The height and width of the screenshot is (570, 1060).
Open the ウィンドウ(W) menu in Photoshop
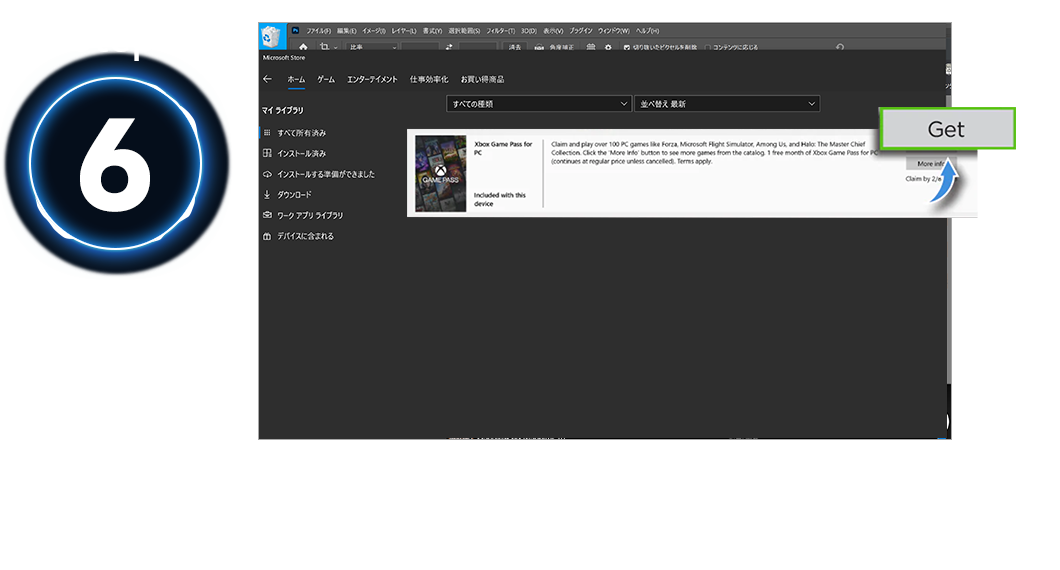tap(613, 31)
